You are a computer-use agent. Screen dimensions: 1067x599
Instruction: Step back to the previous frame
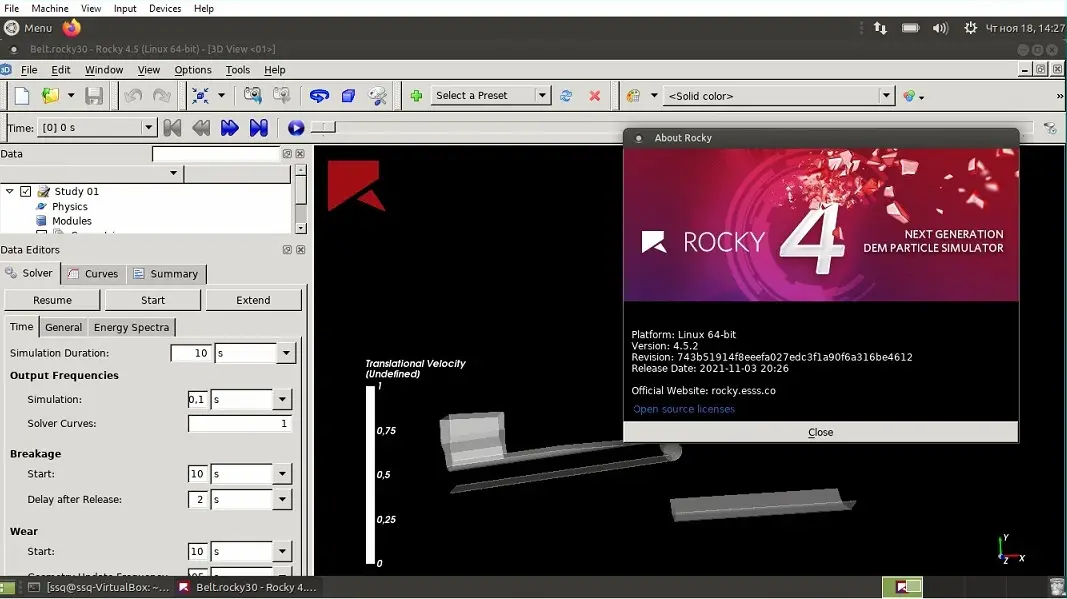coord(201,128)
